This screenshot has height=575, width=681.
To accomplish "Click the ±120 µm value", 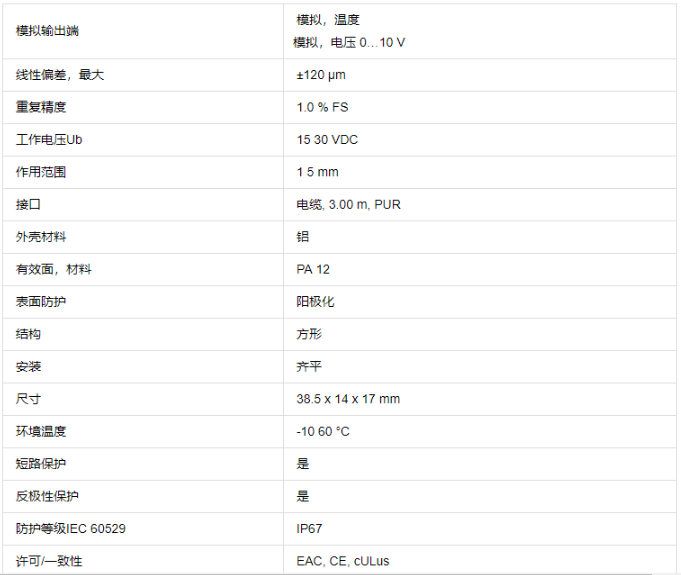I will pyautogui.click(x=321, y=75).
